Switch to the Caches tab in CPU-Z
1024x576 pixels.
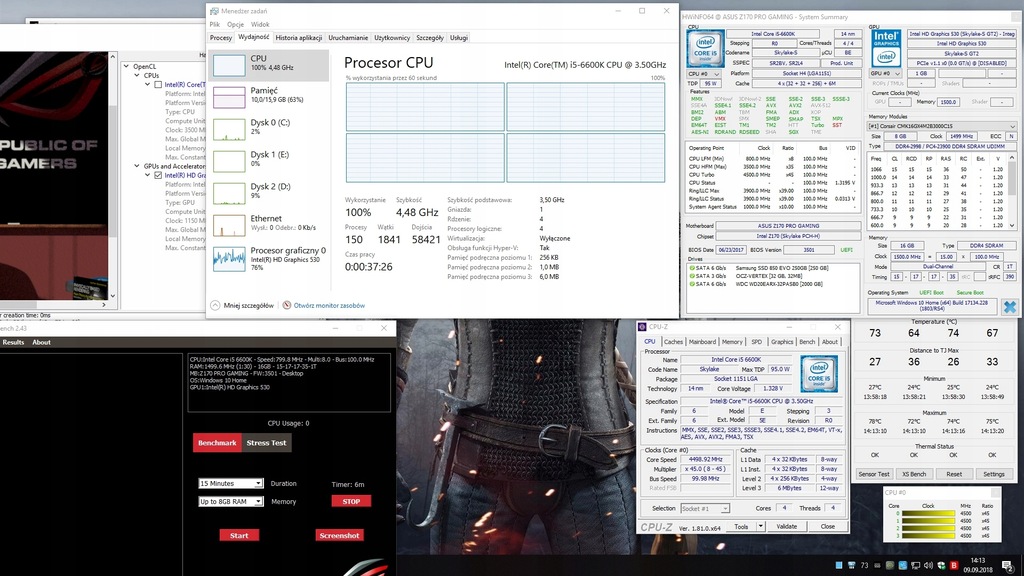[x=673, y=342]
